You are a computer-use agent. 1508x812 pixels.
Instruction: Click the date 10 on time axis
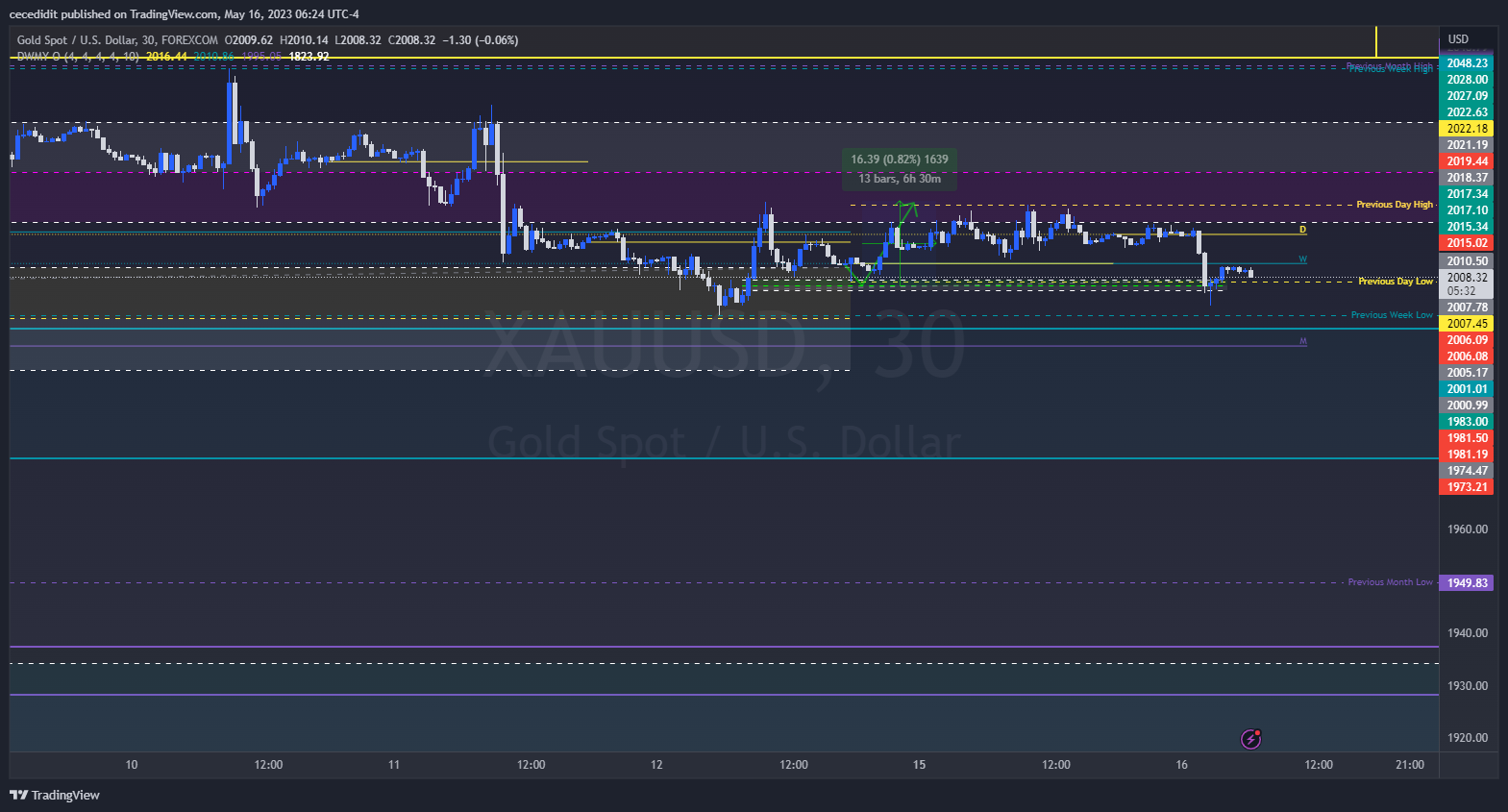[x=132, y=765]
